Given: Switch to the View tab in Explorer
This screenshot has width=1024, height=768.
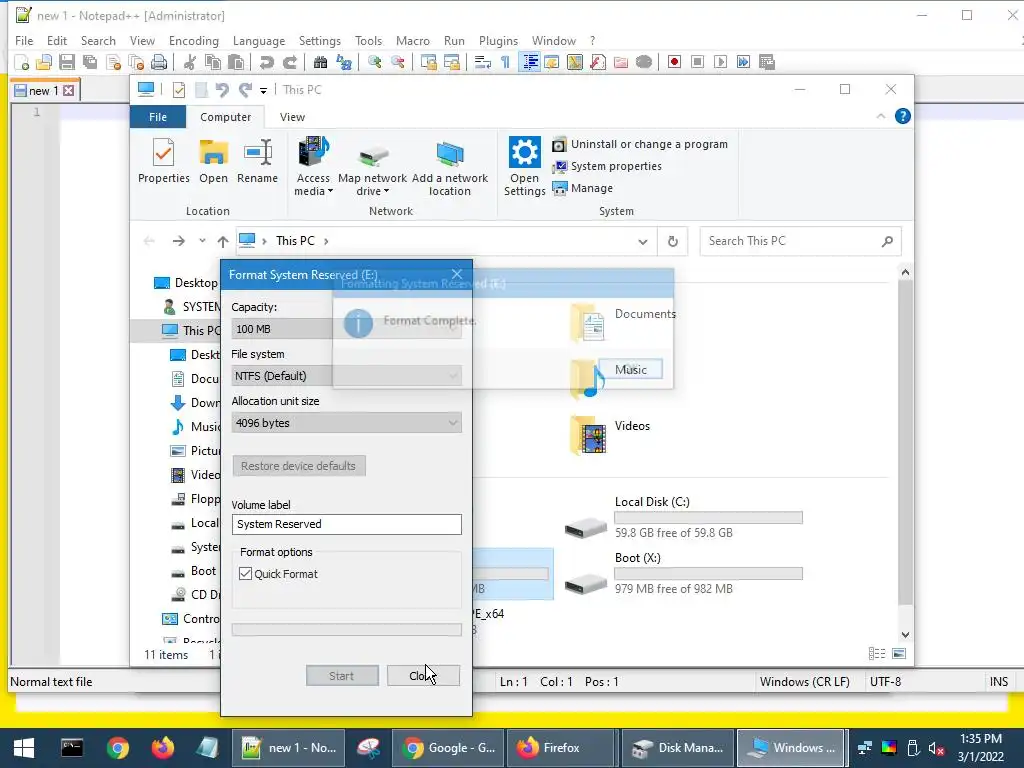Looking at the screenshot, I should pos(292,117).
